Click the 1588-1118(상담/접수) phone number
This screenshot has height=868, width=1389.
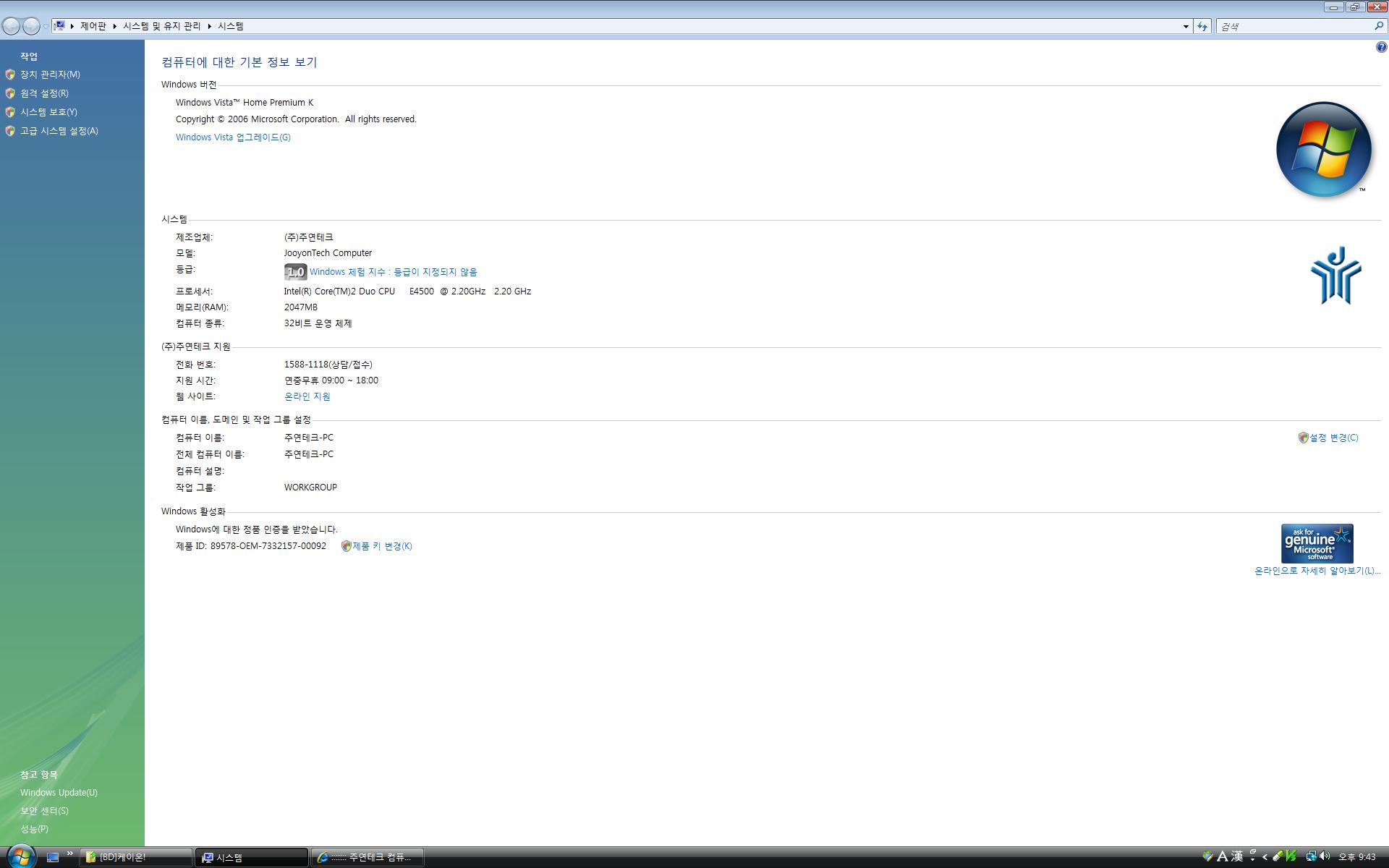pyautogui.click(x=328, y=365)
